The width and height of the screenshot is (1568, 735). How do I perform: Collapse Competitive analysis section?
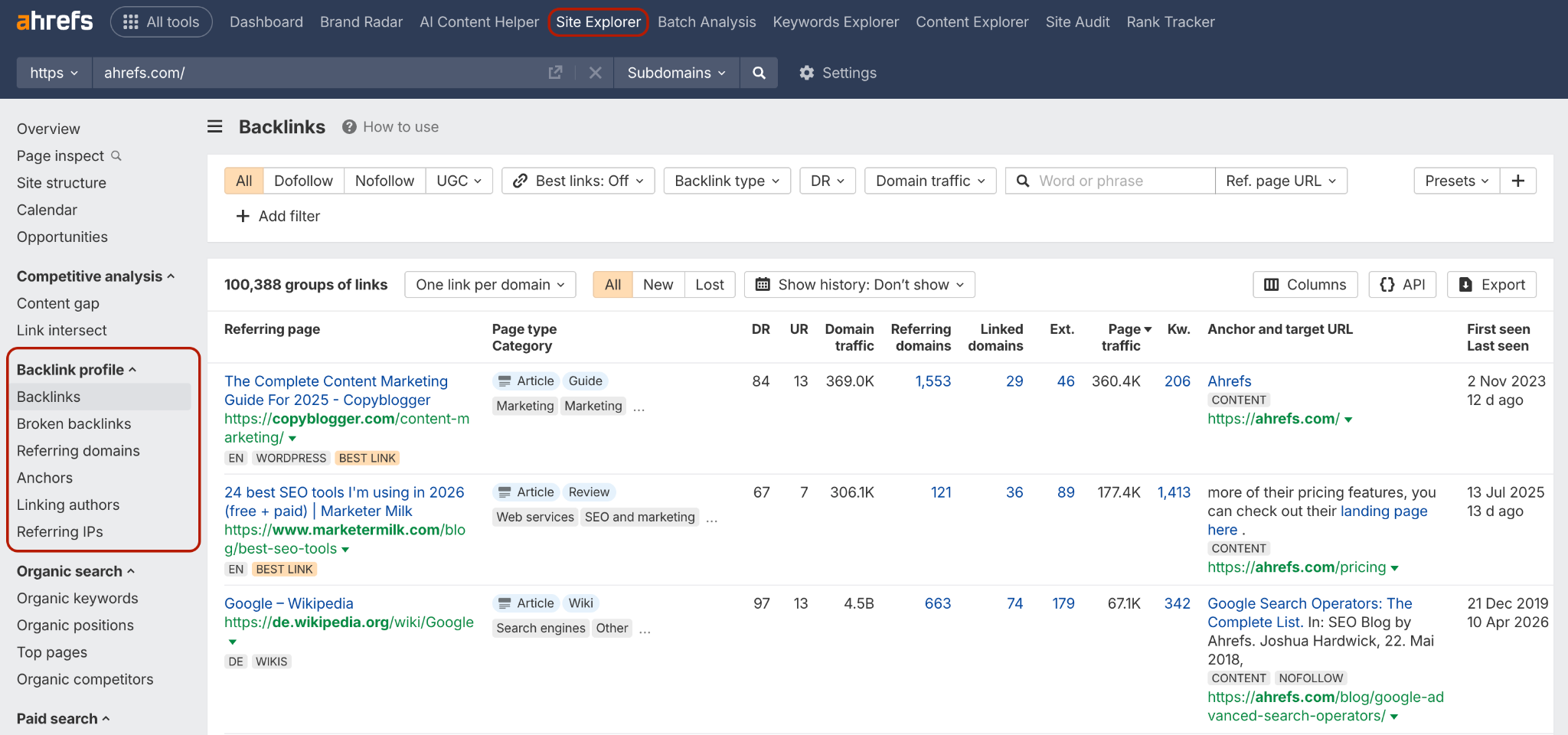point(96,276)
